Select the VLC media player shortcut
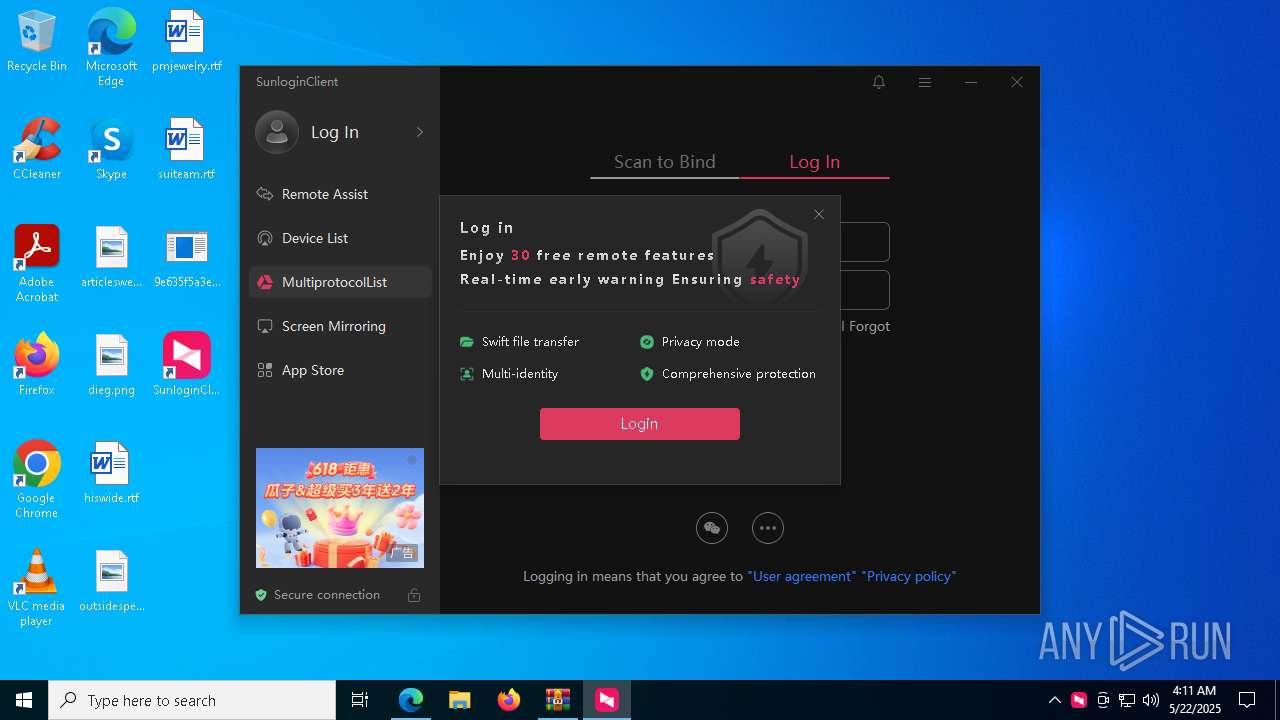The width and height of the screenshot is (1280, 720). point(37,588)
